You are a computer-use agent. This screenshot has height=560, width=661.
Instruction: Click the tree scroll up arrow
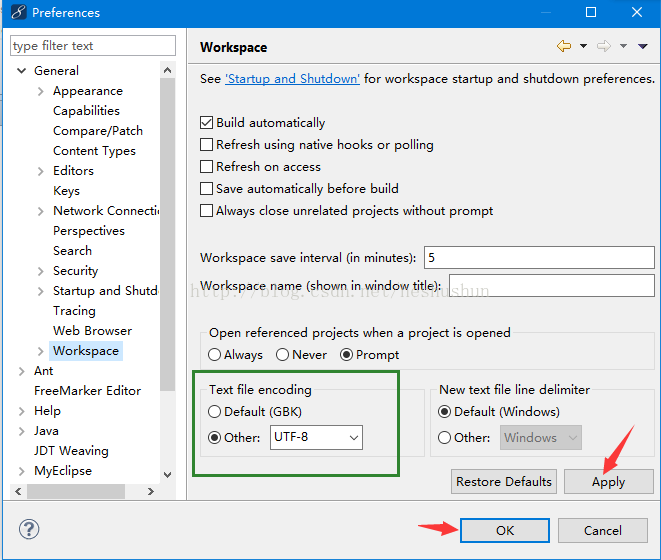click(x=167, y=70)
